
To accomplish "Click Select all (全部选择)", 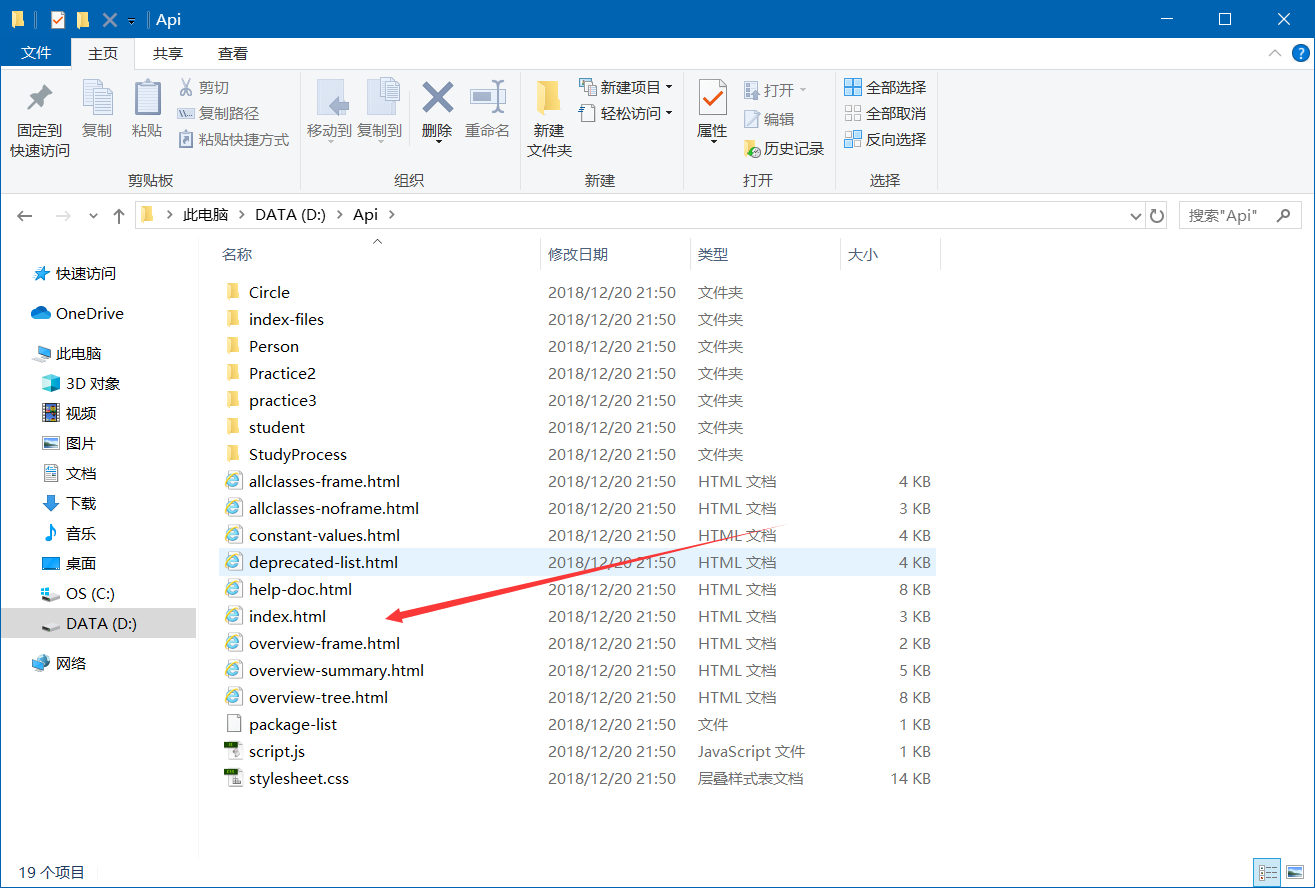I will (885, 88).
